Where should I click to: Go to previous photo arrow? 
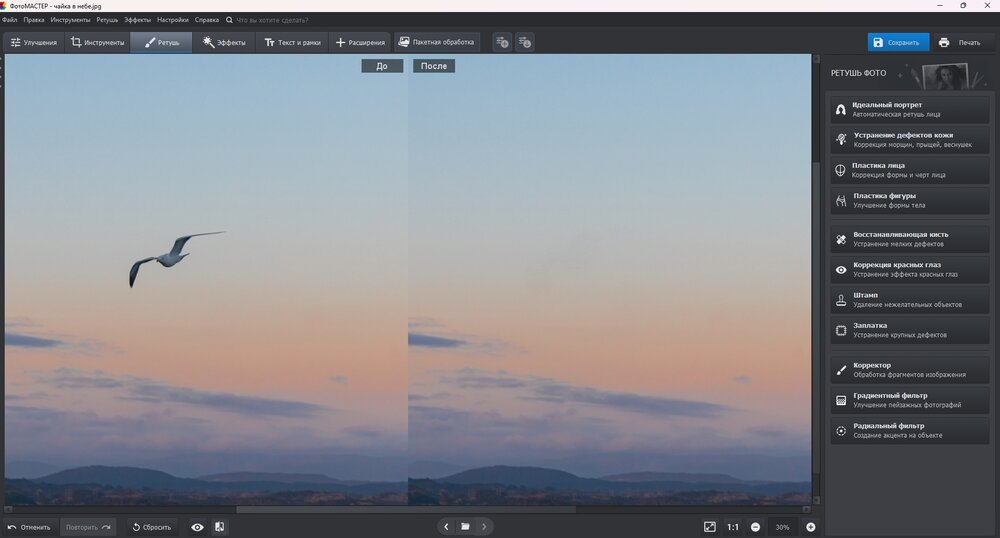pyautogui.click(x=446, y=527)
